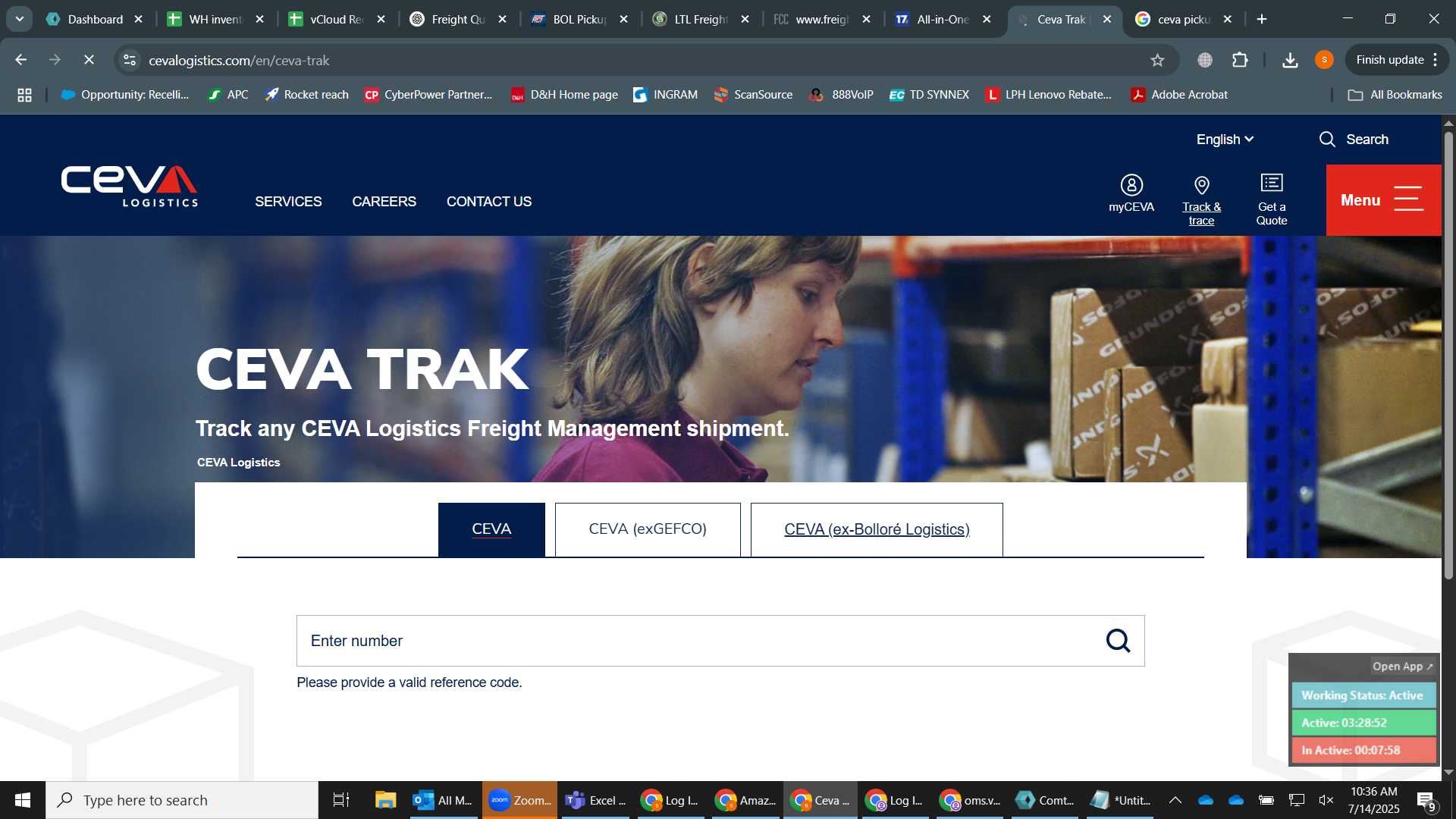Click the muted volume tray icon
This screenshot has width=1456, height=819.
pyautogui.click(x=1326, y=800)
